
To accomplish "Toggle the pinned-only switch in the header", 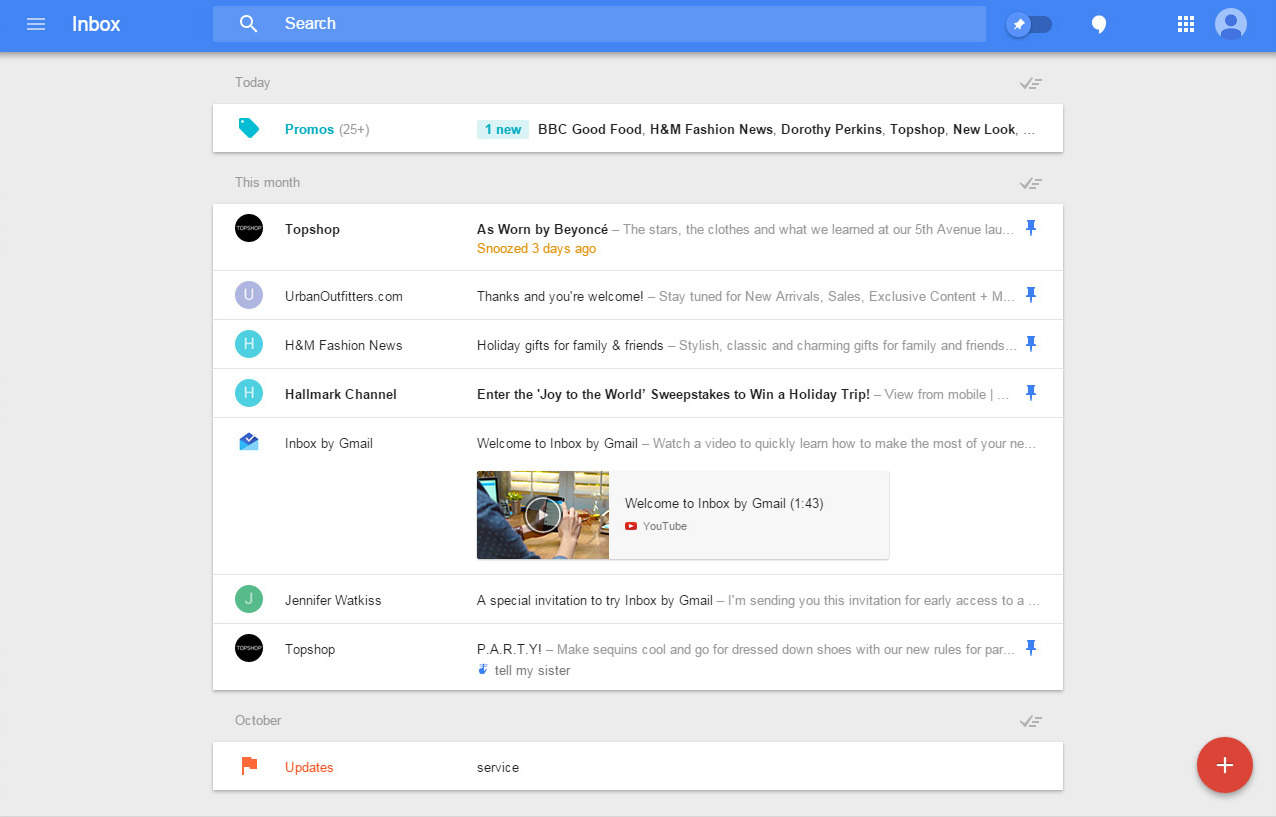I will point(1029,24).
